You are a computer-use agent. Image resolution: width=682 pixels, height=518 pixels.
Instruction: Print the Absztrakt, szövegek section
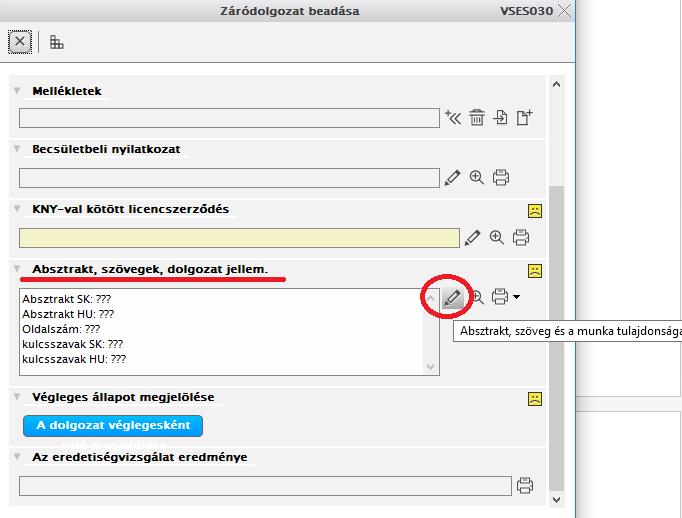tap(500, 297)
